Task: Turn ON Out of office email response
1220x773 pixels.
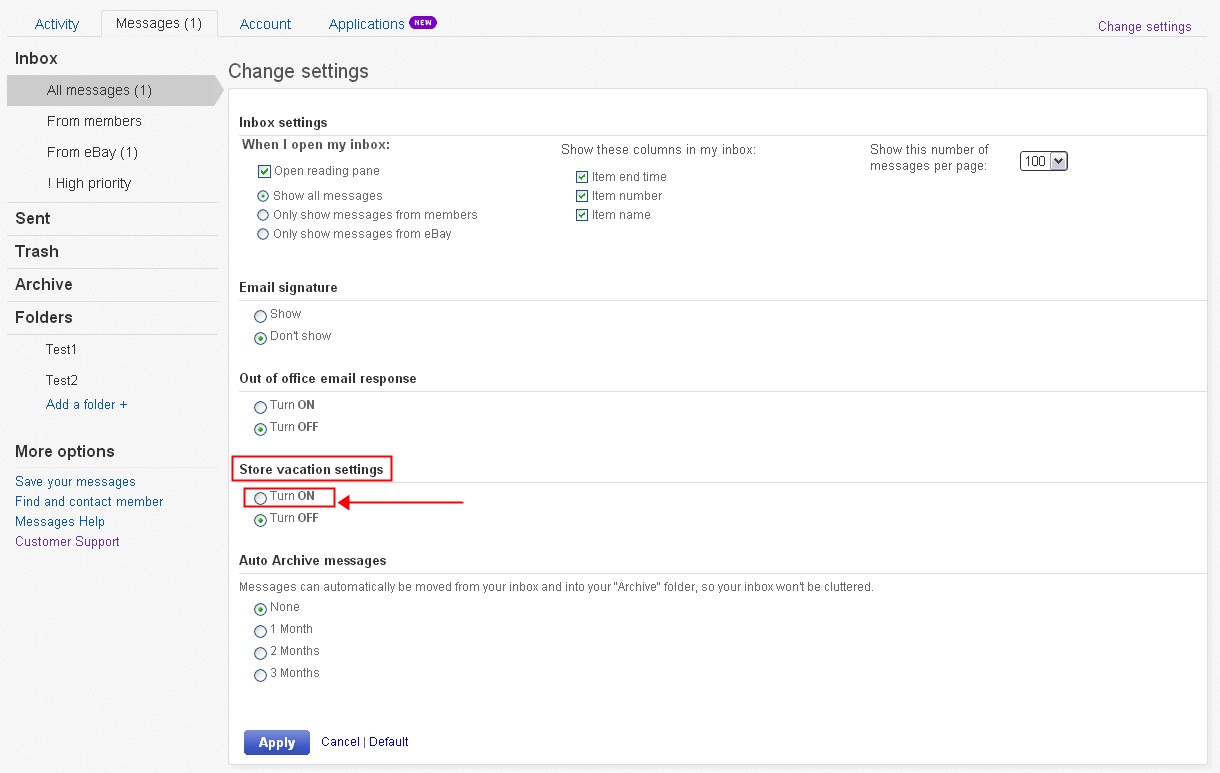Action: 261,406
